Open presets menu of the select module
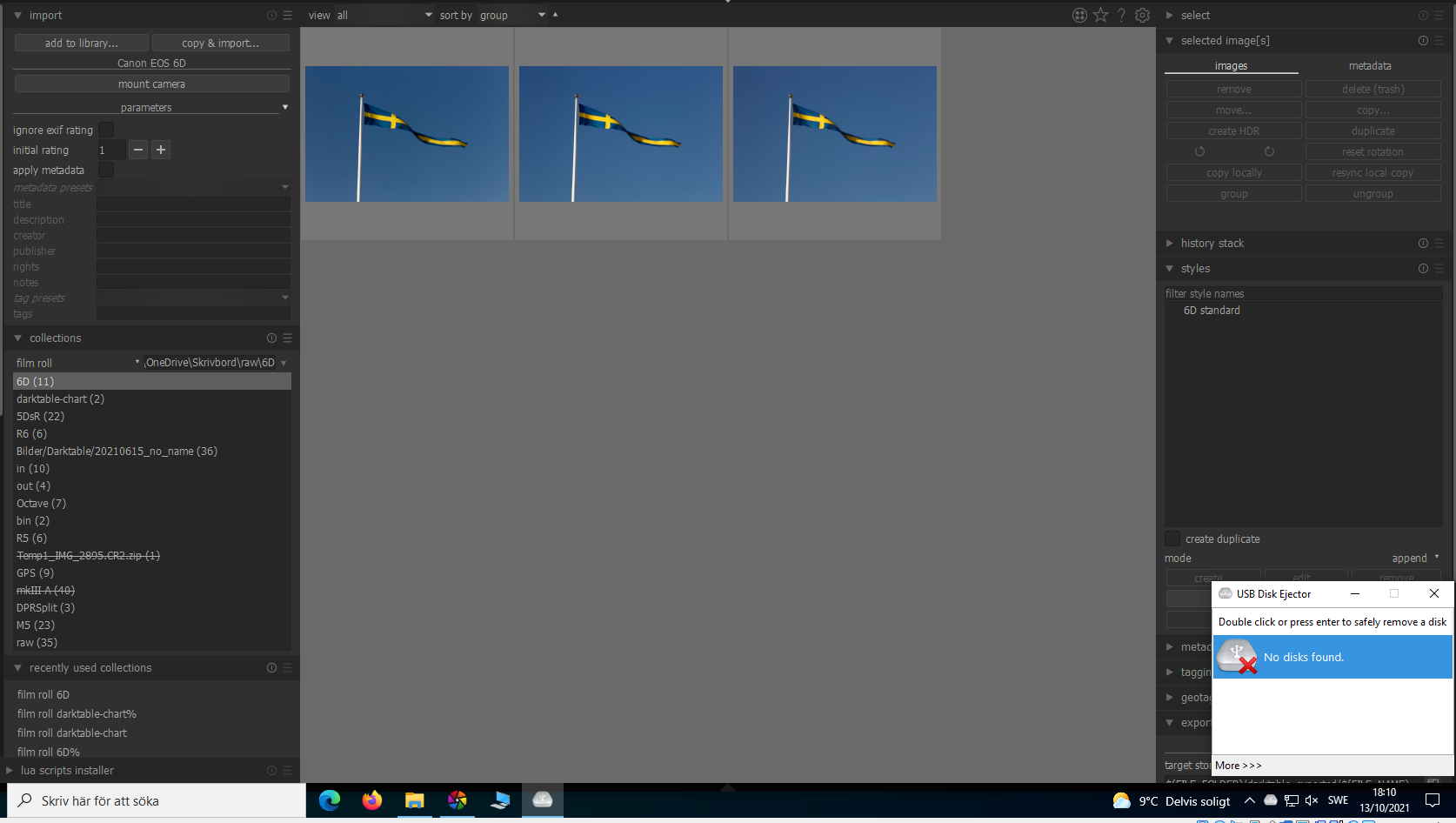This screenshot has height=823, width=1456. (1439, 16)
